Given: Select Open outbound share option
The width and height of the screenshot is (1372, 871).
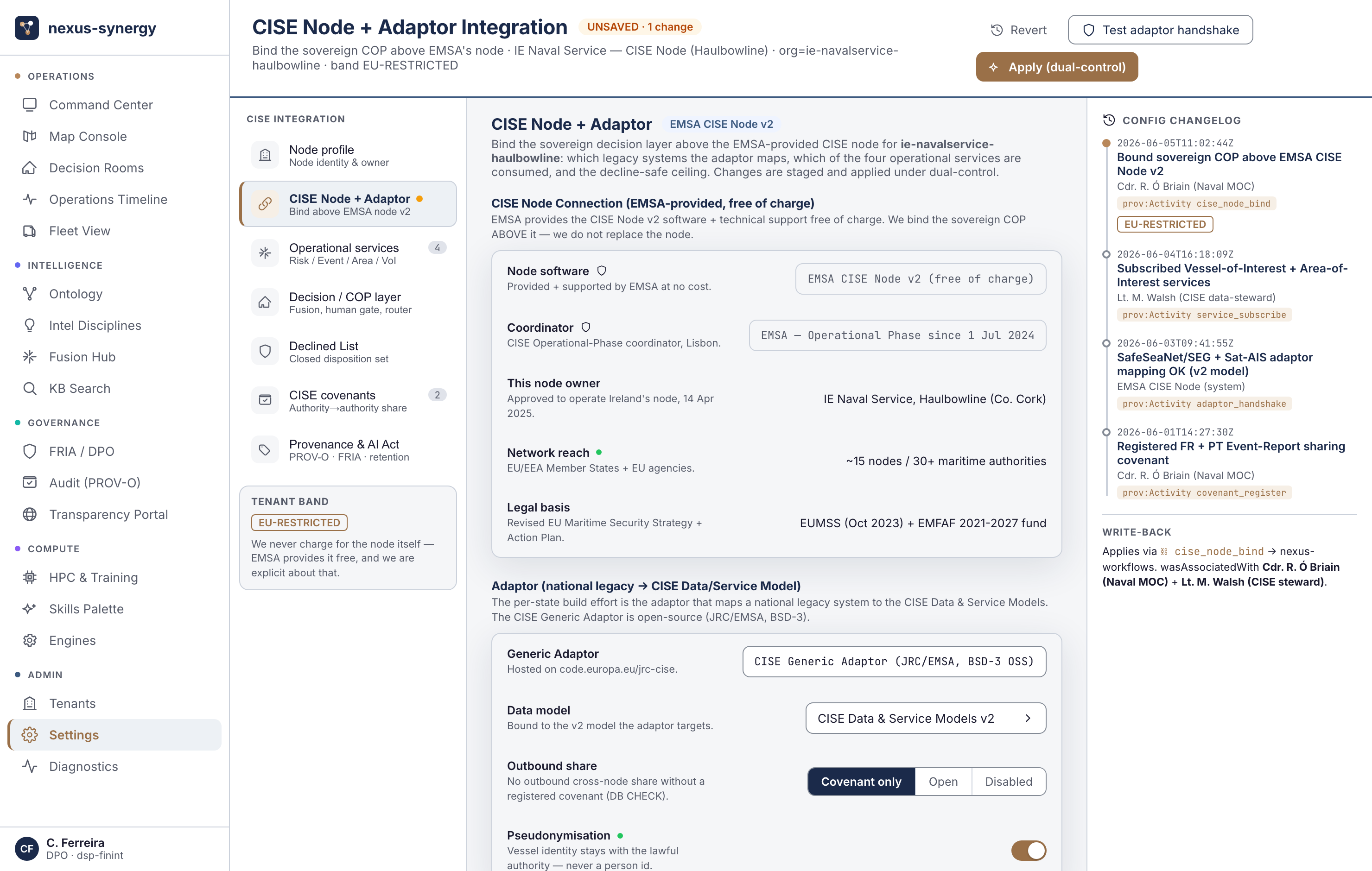Looking at the screenshot, I should click(x=943, y=782).
